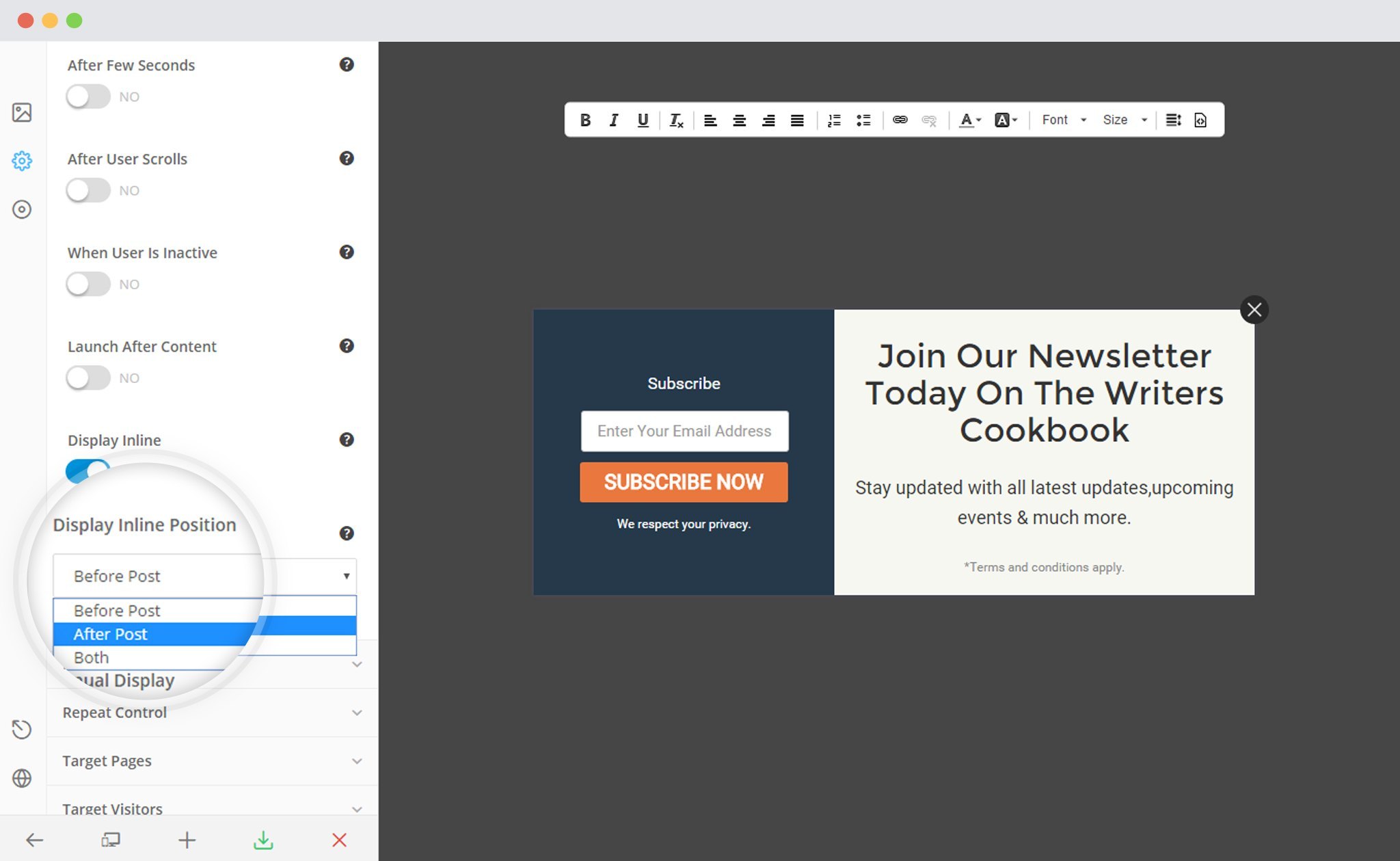Insert bulleted list
The height and width of the screenshot is (861, 1400).
pyautogui.click(x=863, y=120)
